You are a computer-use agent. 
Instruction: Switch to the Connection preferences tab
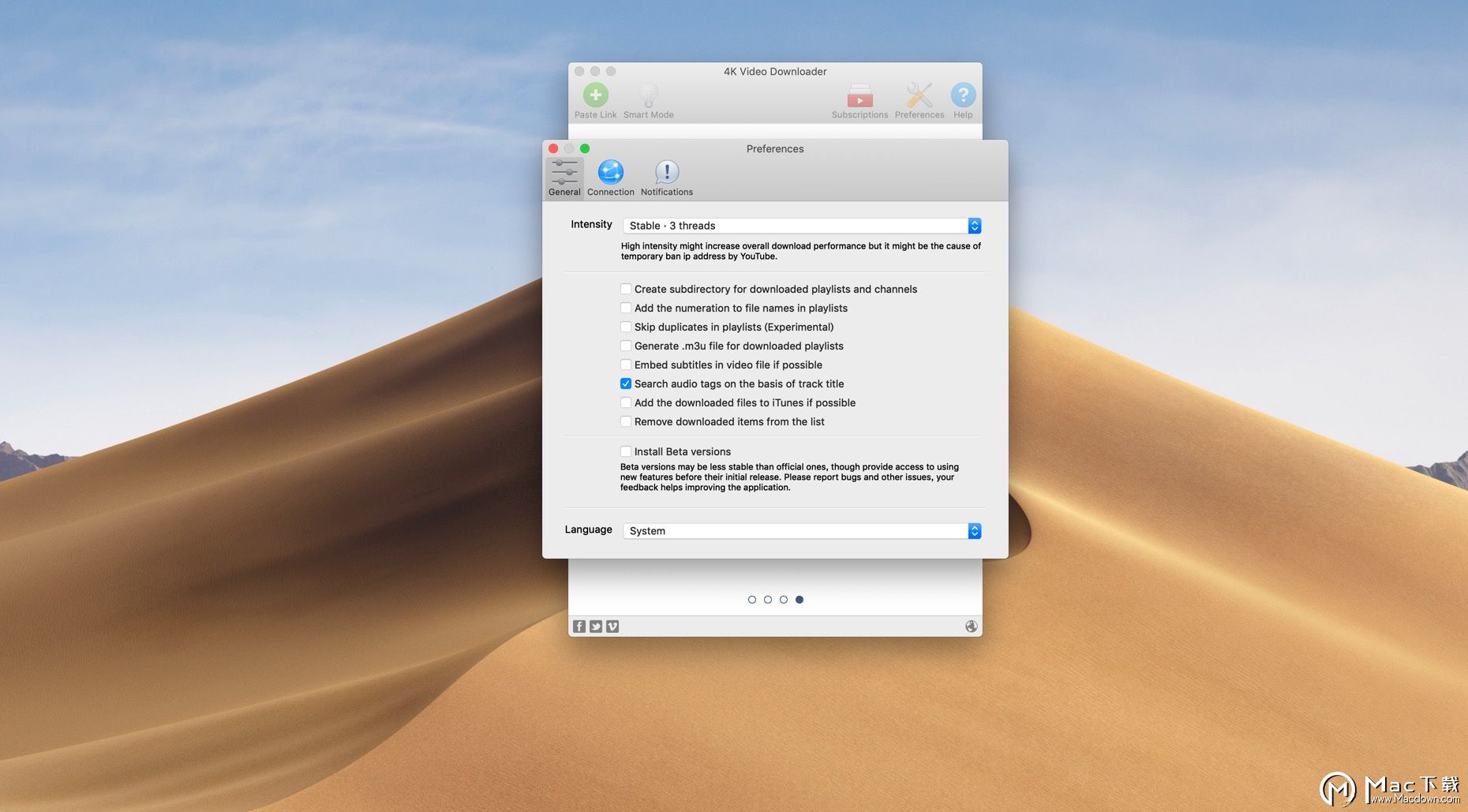[x=610, y=178]
